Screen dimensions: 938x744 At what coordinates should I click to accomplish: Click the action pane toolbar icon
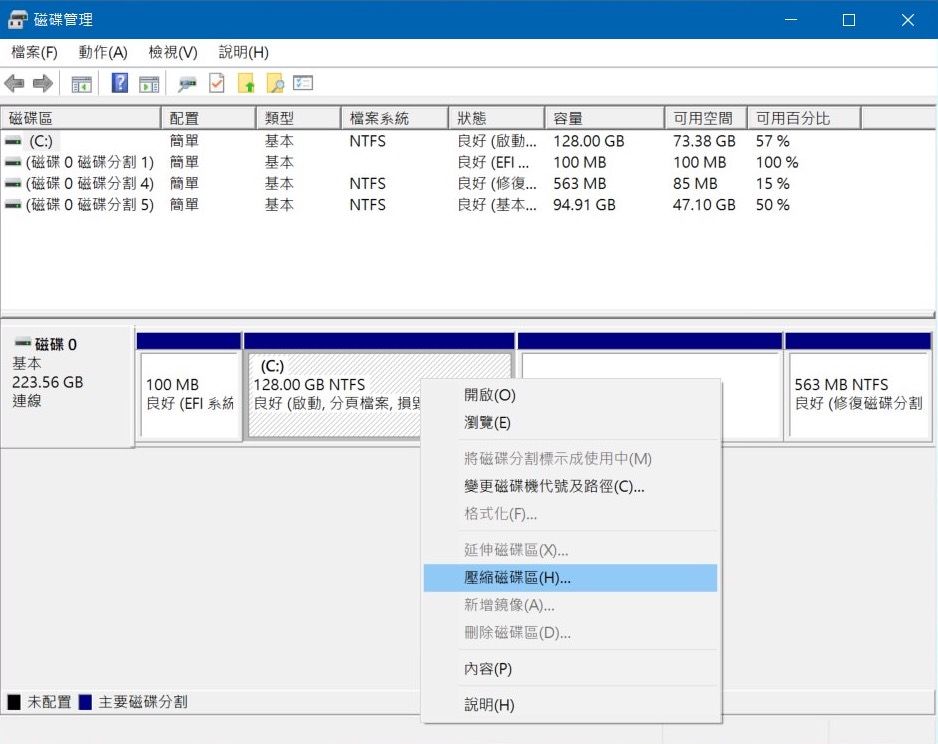149,84
